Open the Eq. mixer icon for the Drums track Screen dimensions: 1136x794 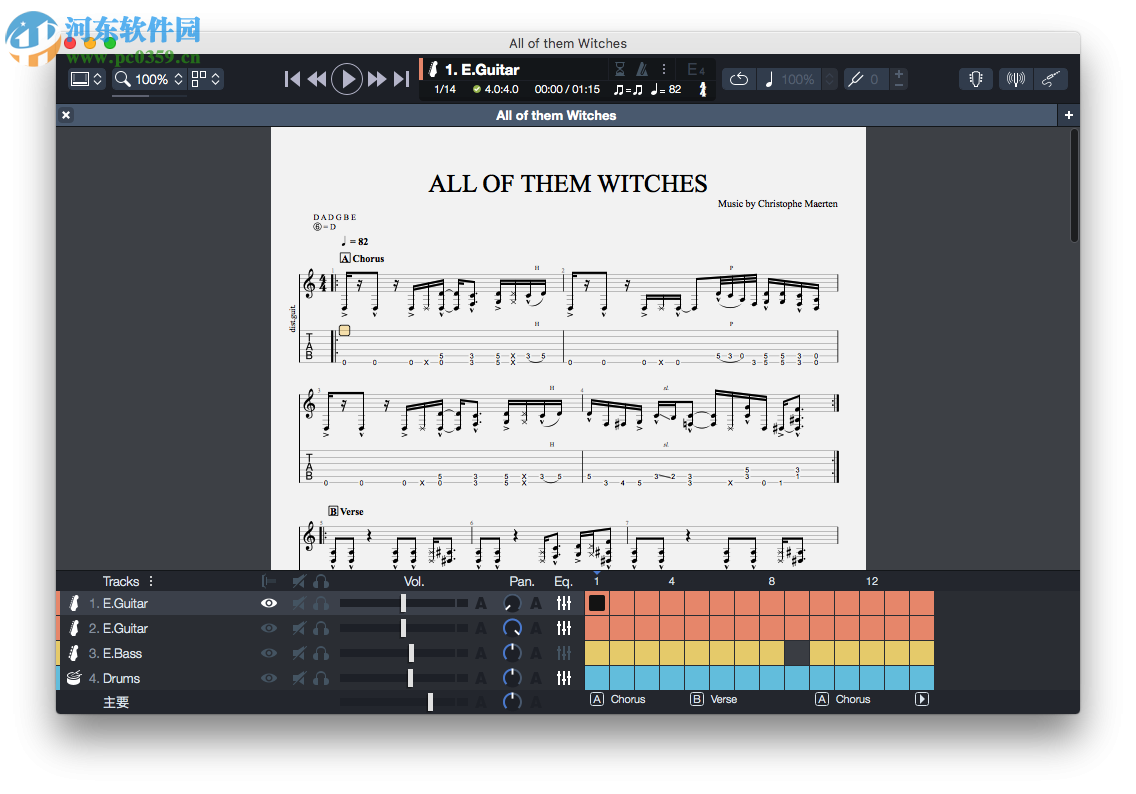[565, 678]
